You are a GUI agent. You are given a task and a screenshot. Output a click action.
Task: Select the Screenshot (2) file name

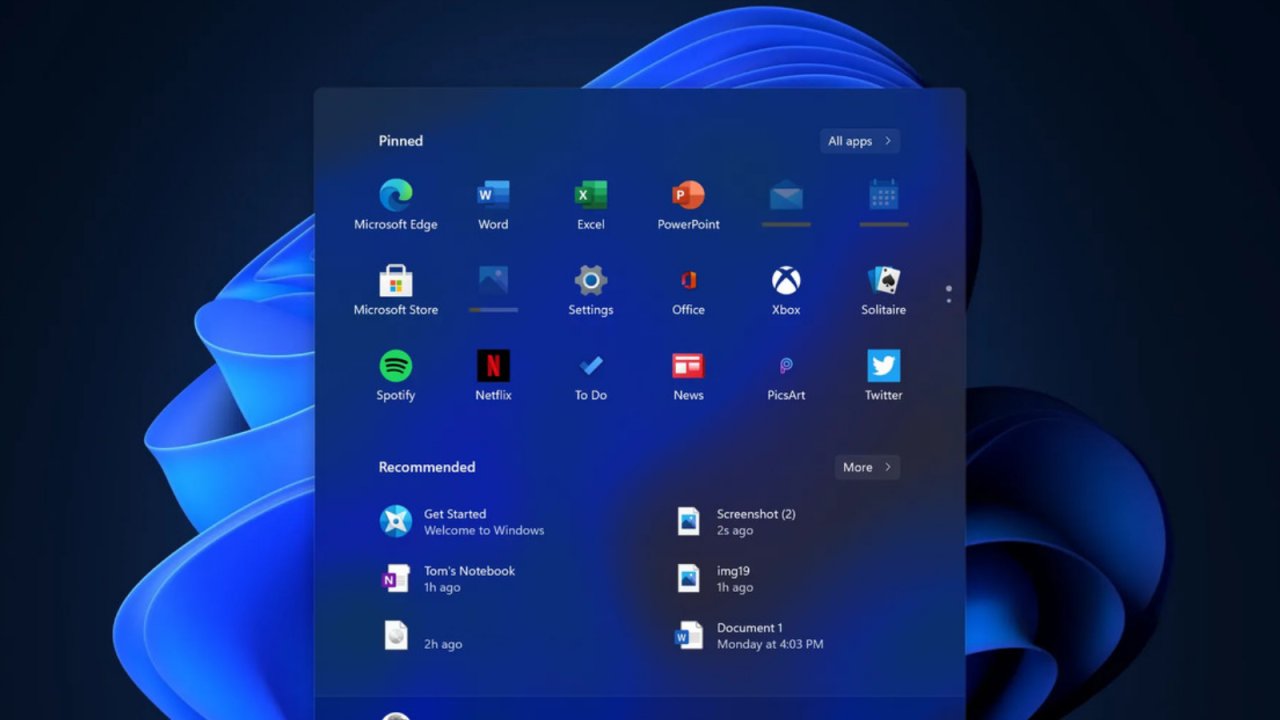756,514
